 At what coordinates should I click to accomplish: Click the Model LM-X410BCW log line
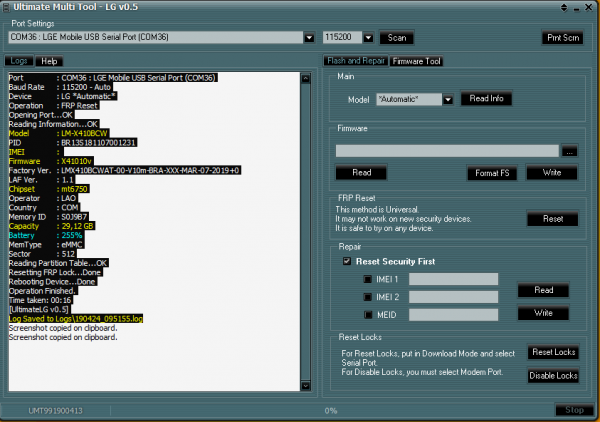59,134
